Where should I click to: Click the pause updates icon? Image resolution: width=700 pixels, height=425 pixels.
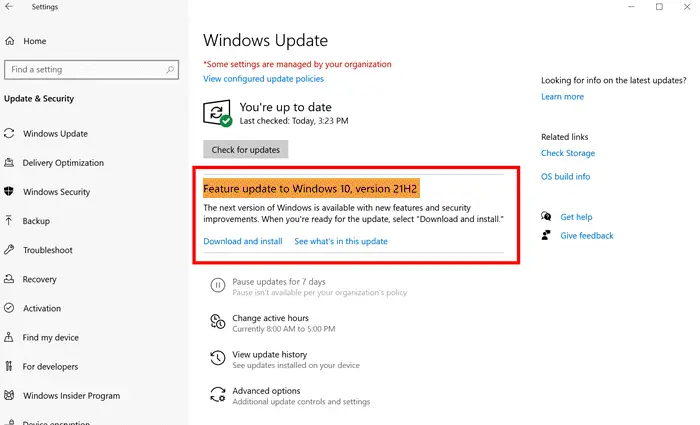(x=218, y=285)
